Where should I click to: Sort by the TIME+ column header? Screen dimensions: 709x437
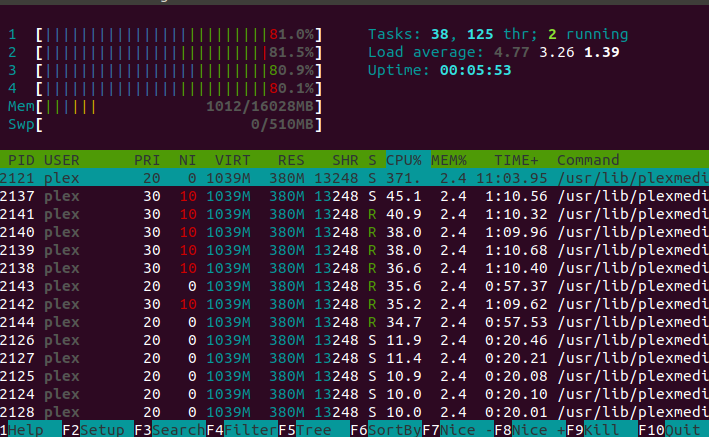(x=516, y=160)
